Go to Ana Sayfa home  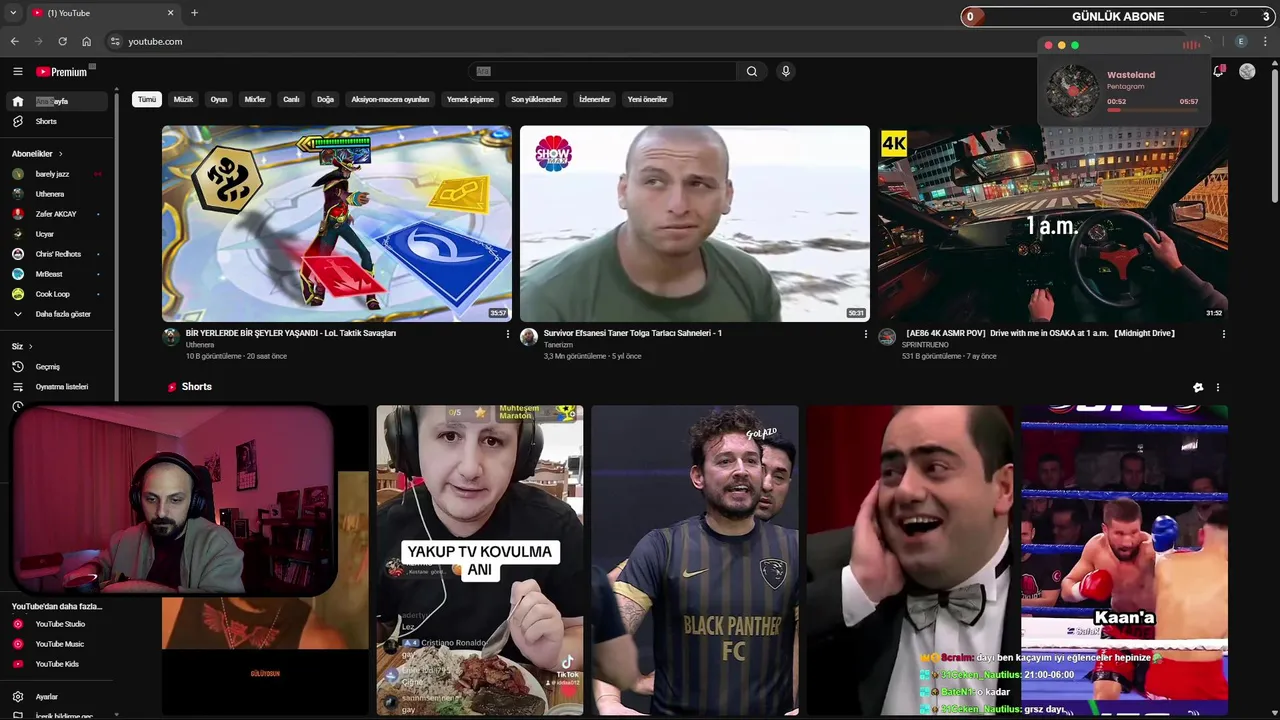point(58,101)
